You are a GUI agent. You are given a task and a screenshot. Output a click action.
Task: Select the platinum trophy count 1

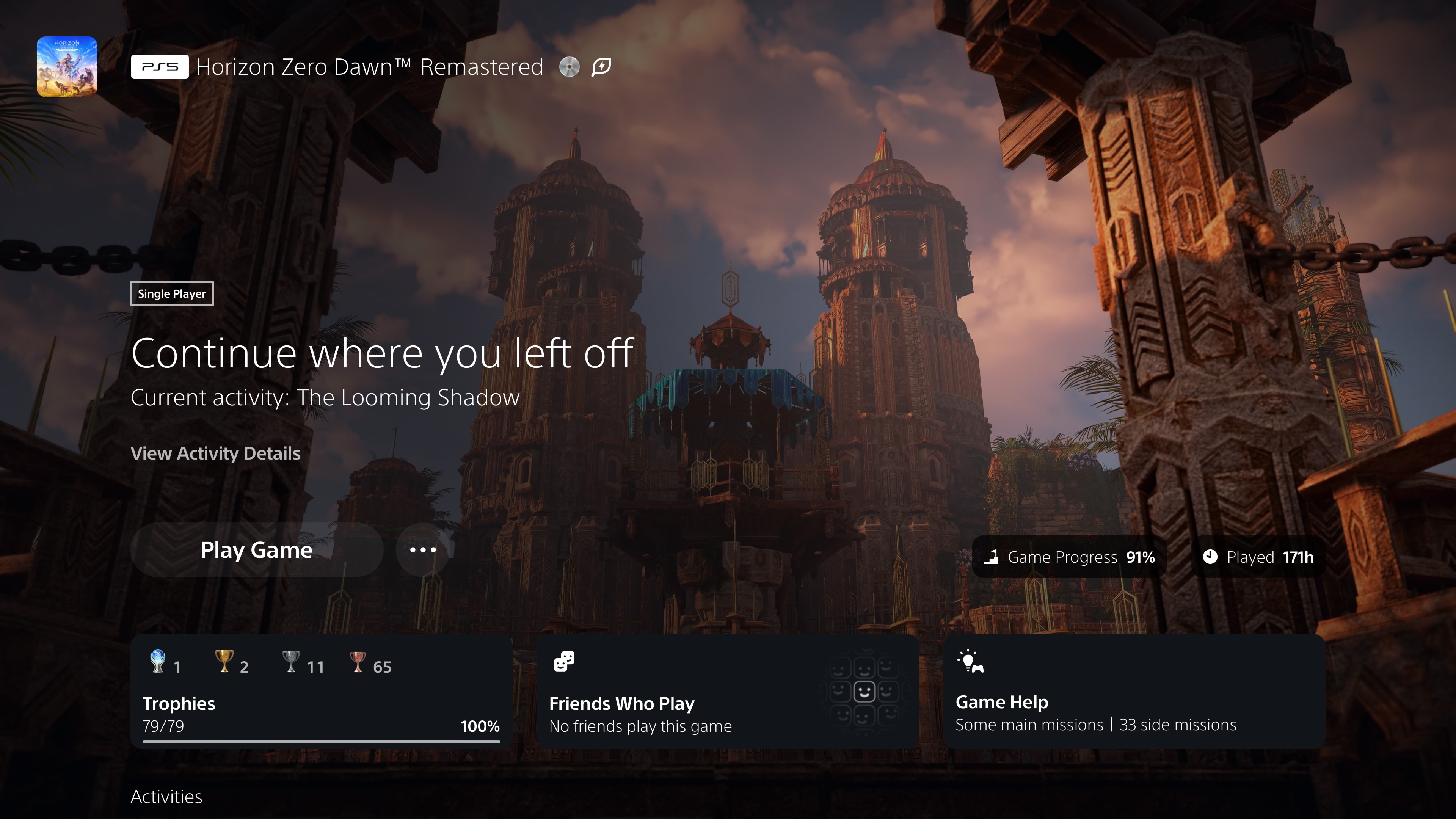pos(177,667)
